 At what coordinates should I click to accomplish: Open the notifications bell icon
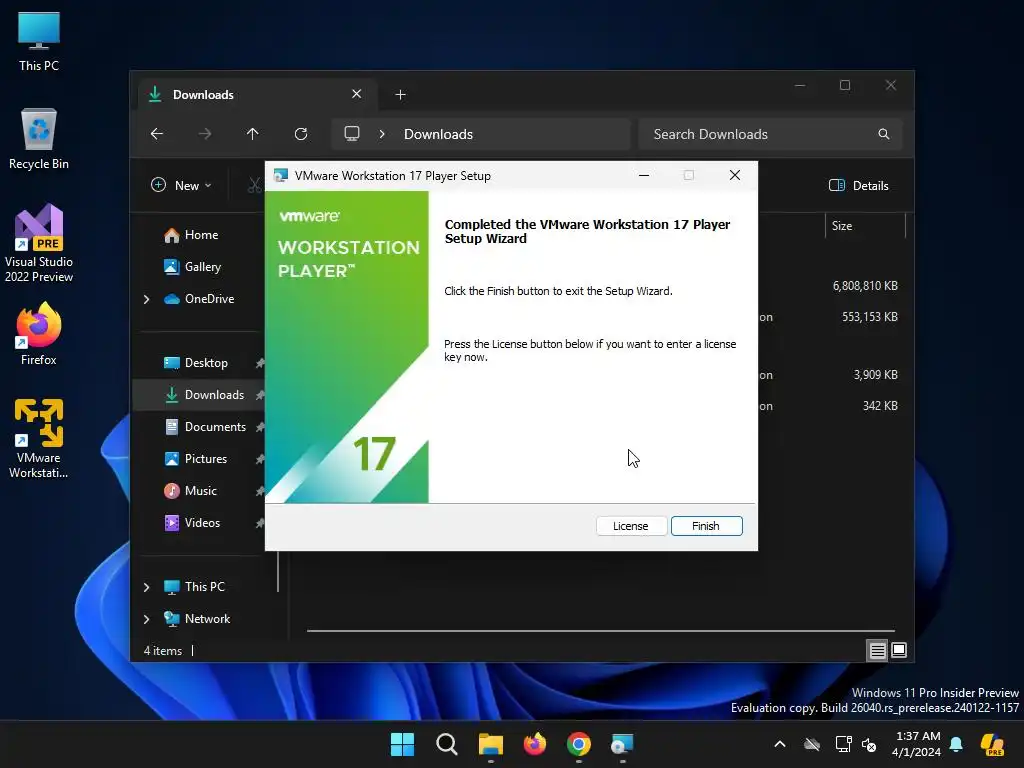pyautogui.click(x=956, y=744)
